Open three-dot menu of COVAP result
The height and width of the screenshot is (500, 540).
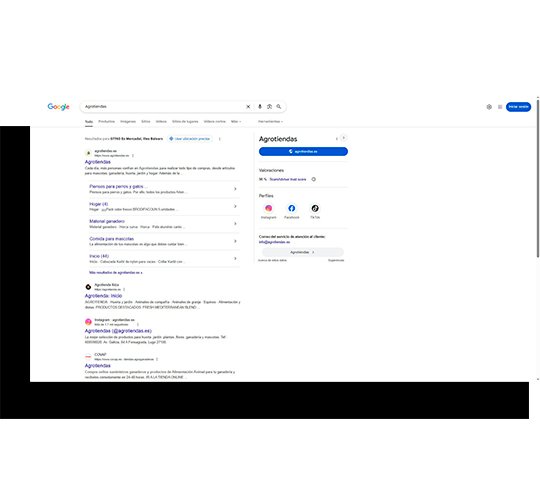tap(157, 359)
